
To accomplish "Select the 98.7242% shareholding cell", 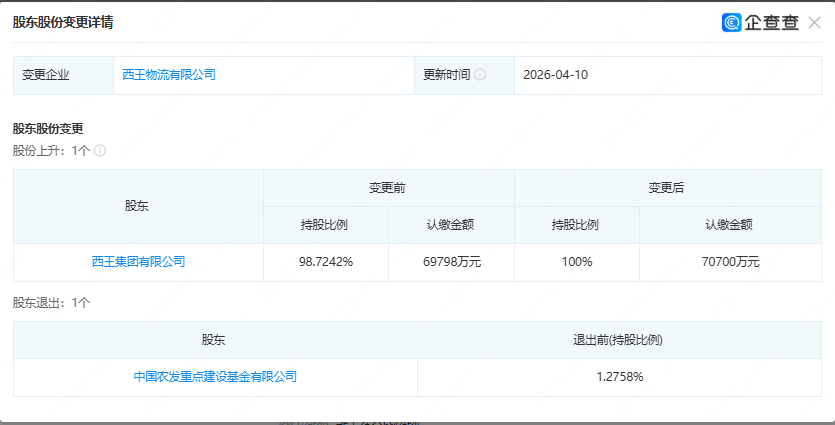I will click(326, 262).
